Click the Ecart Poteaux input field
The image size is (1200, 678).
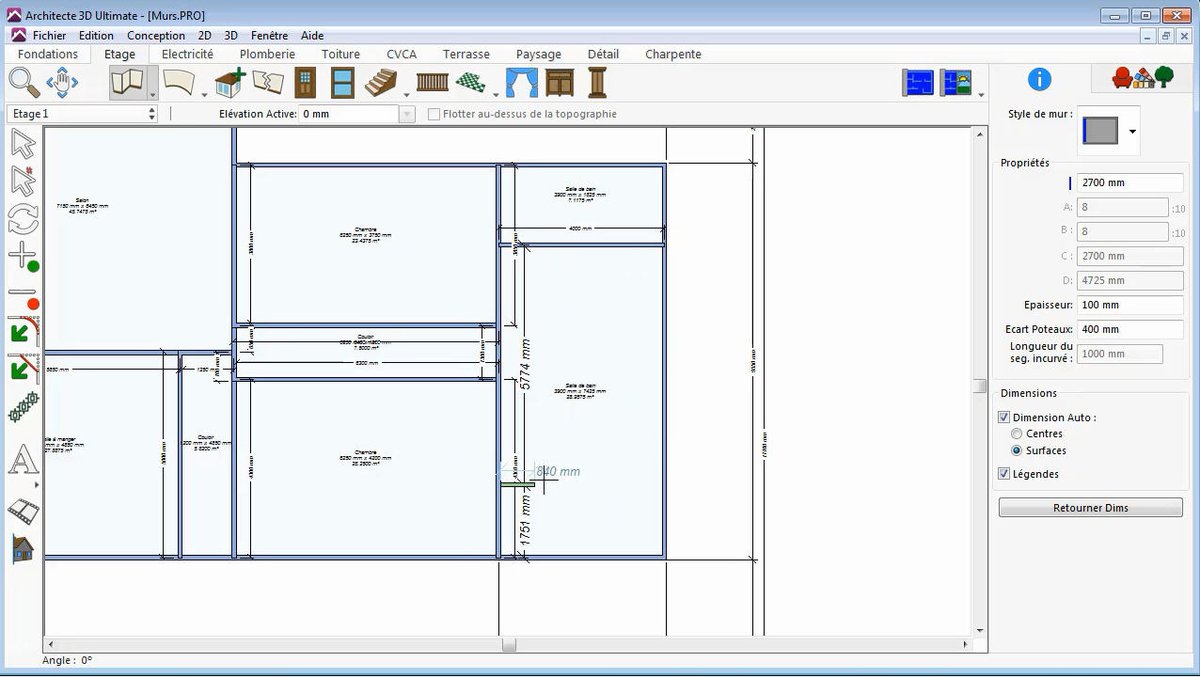pos(1130,329)
